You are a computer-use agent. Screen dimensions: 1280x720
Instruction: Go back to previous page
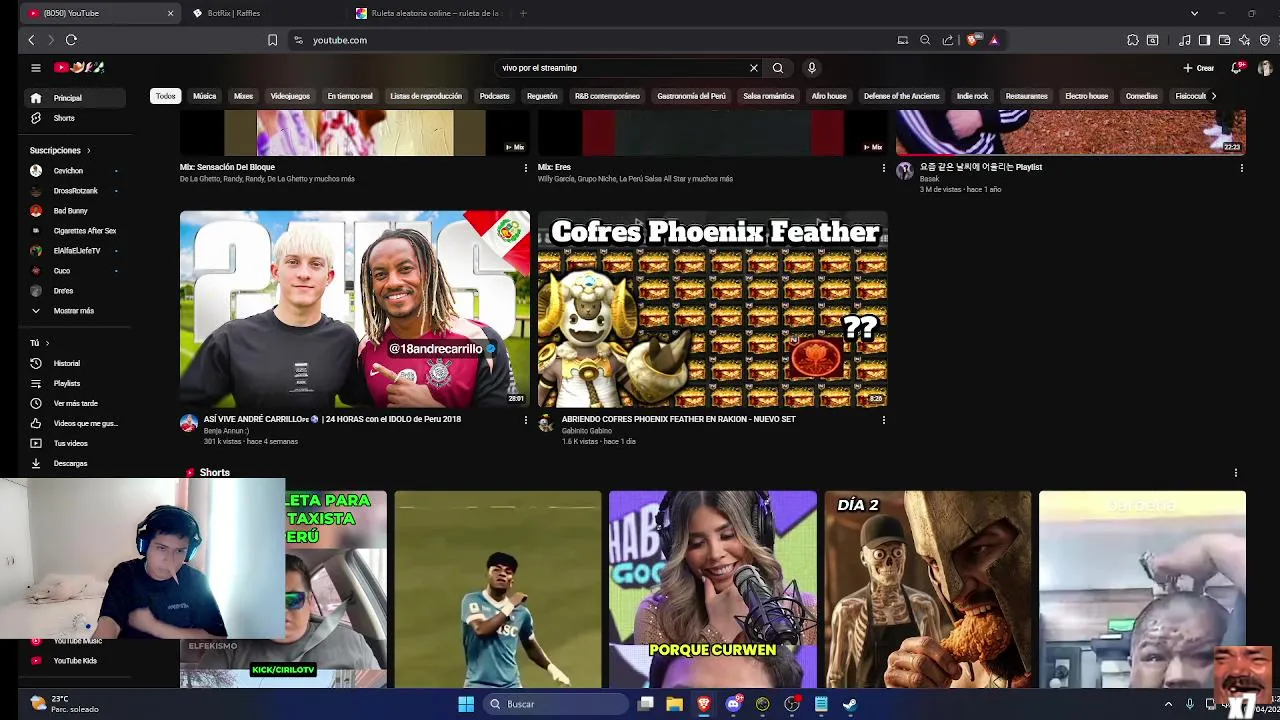[x=31, y=40]
